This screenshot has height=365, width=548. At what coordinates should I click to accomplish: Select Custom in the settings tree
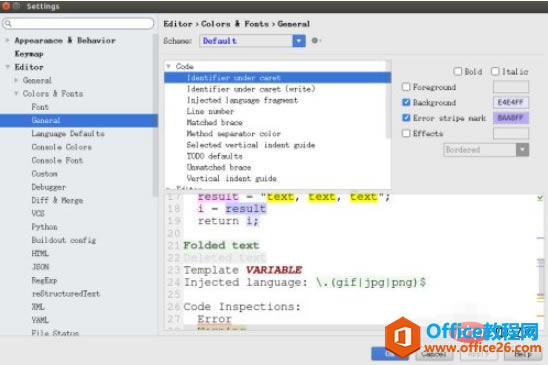(45, 173)
